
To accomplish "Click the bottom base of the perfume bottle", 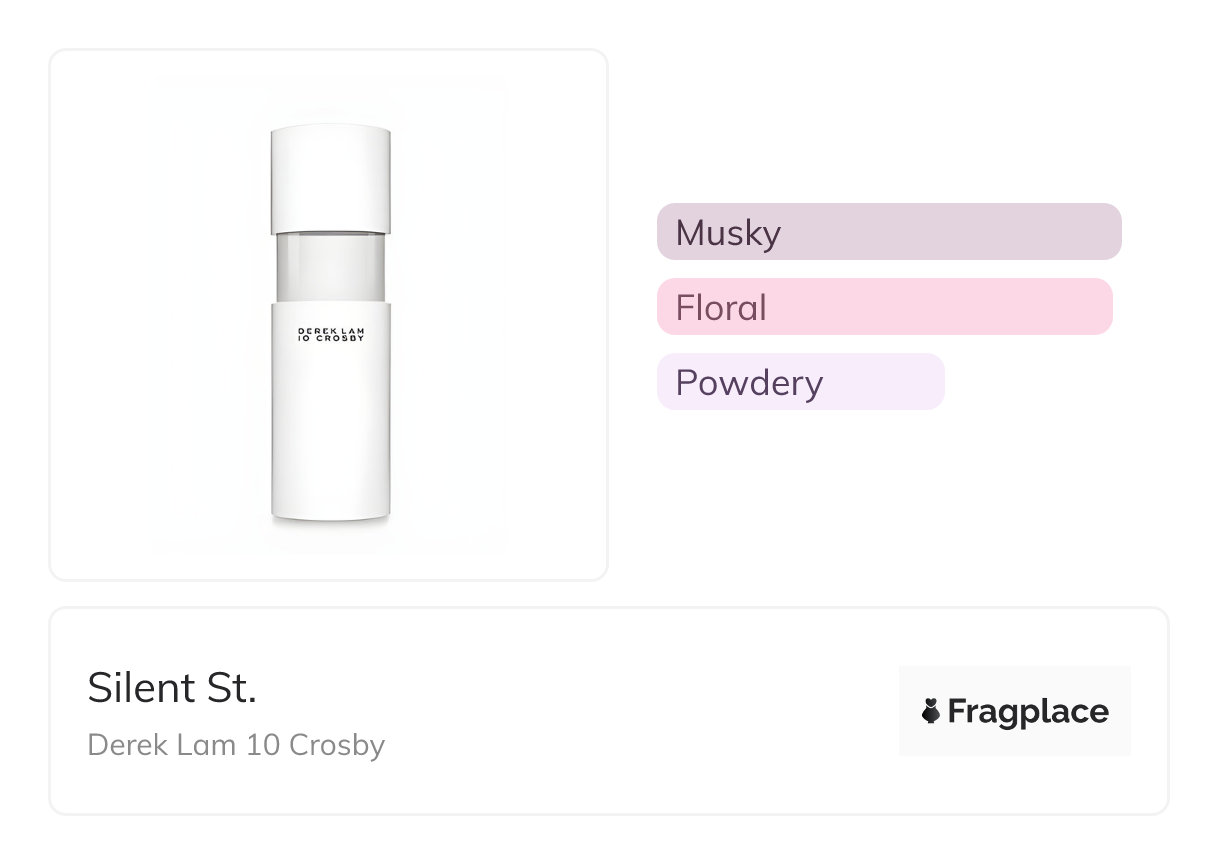I will point(330,512).
